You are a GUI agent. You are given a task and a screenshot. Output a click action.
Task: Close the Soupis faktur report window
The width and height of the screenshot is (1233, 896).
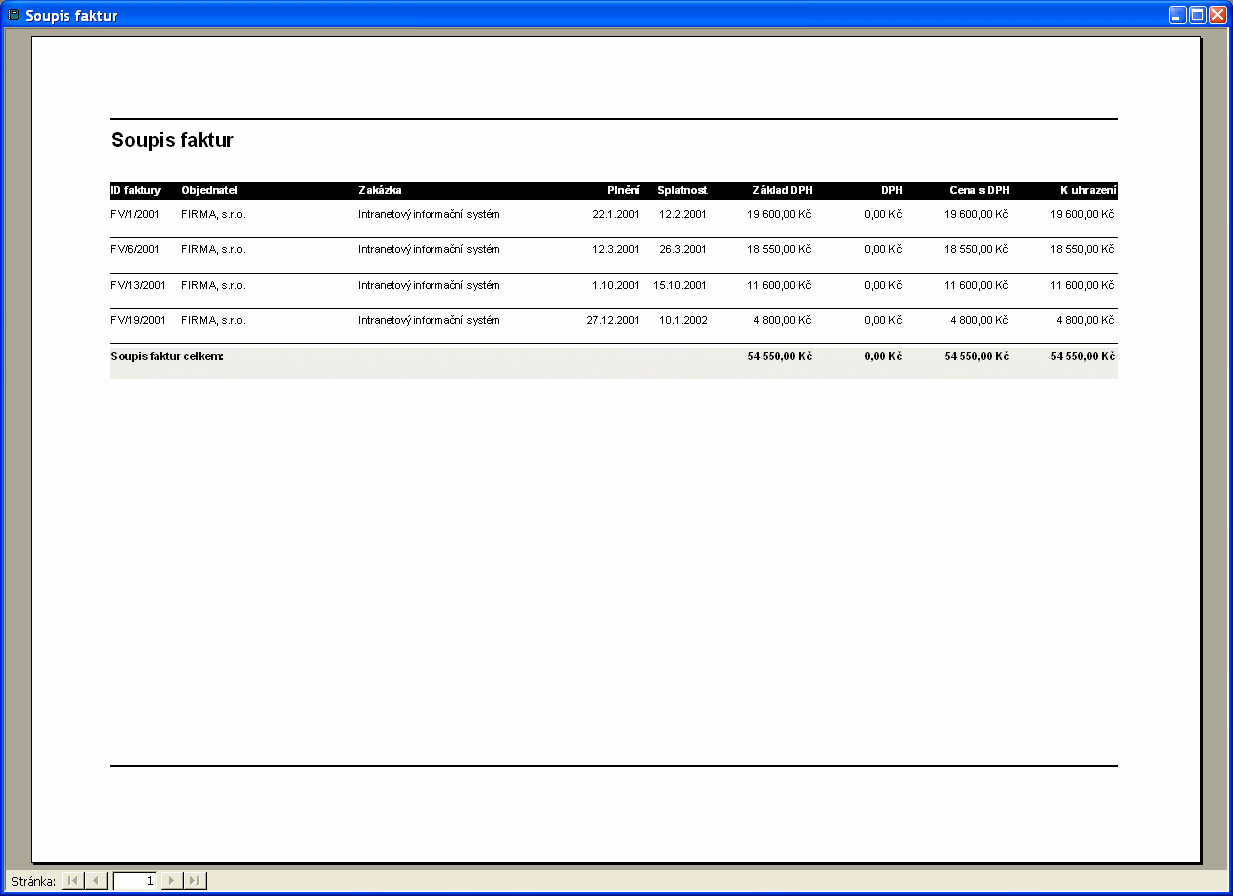tap(1217, 15)
